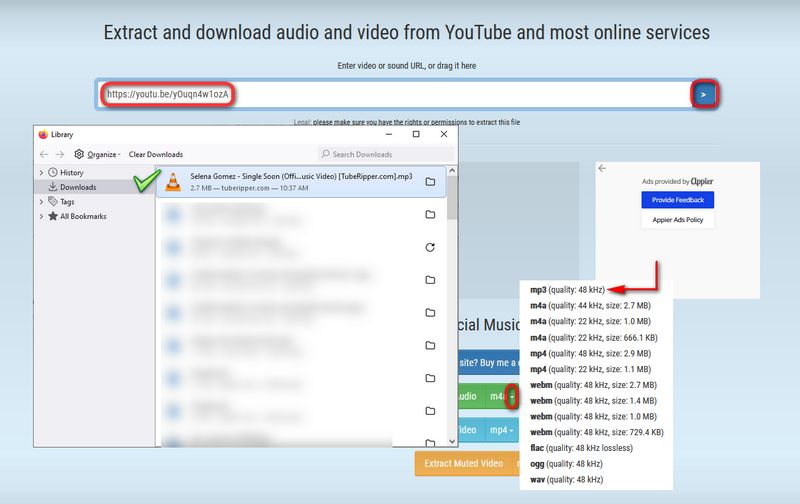Expand the All Bookmarks tree arrow
This screenshot has width=800, height=504.
41,216
